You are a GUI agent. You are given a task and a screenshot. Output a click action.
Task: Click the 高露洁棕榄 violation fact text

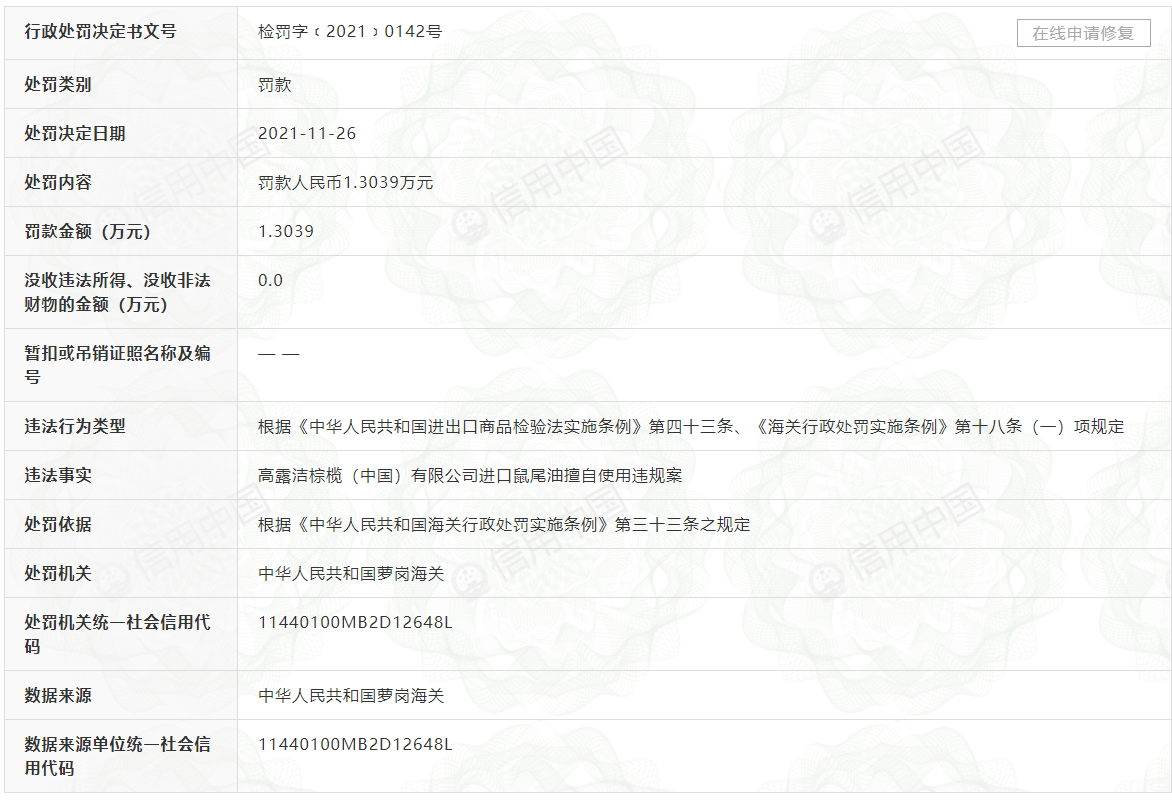[470, 476]
